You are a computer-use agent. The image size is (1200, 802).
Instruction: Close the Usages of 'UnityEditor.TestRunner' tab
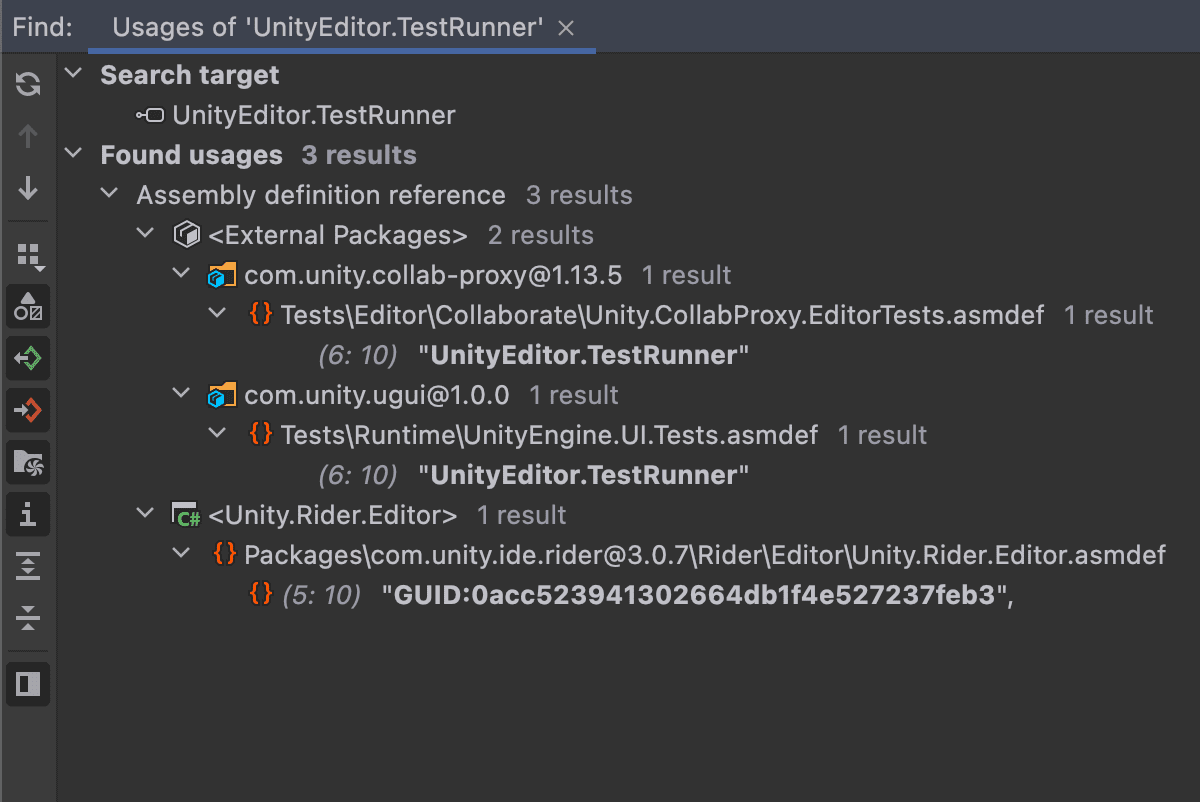tap(566, 28)
